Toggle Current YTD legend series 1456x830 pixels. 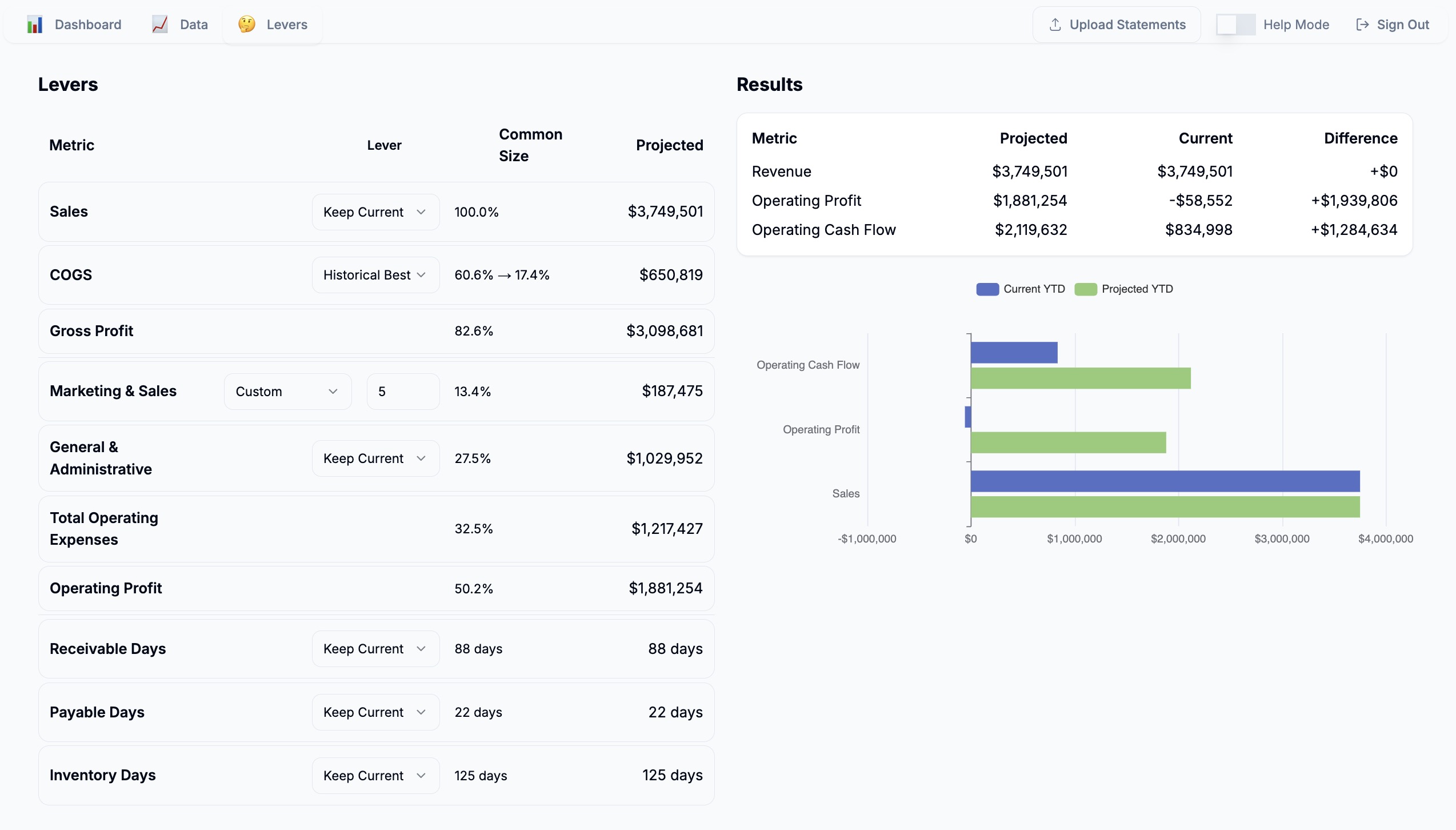[1021, 289]
